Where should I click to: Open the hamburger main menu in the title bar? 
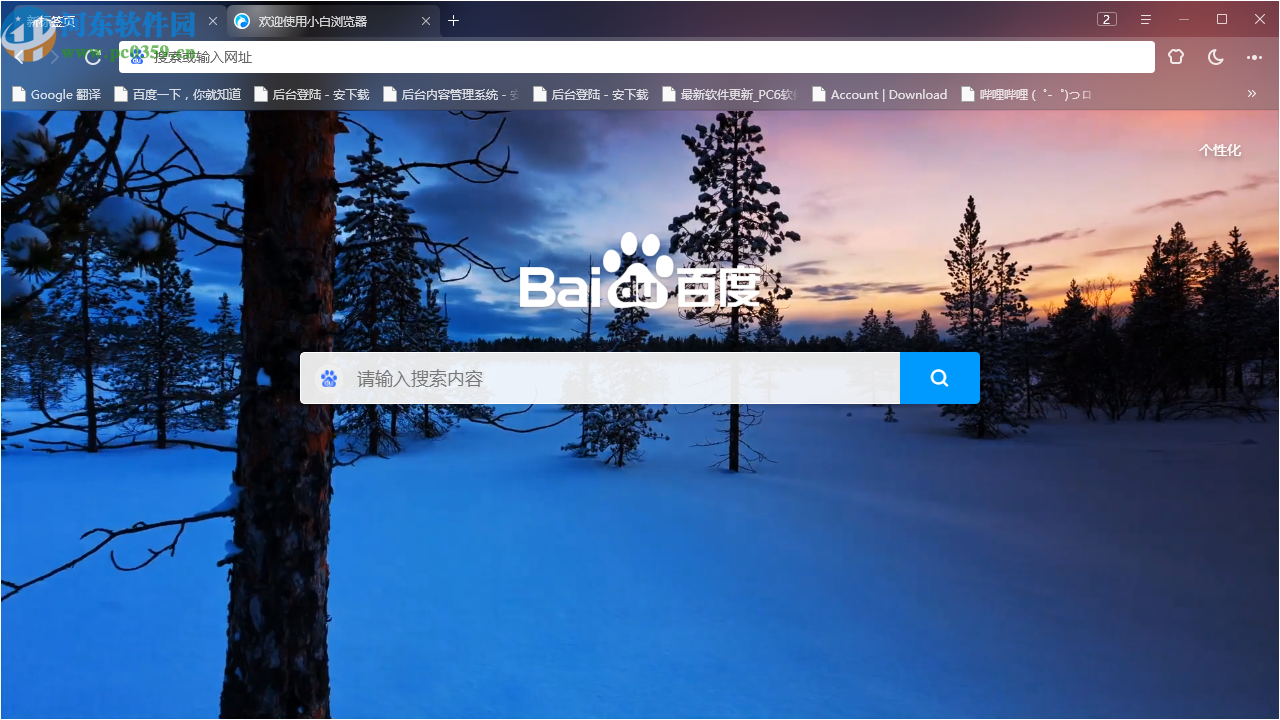(x=1146, y=20)
